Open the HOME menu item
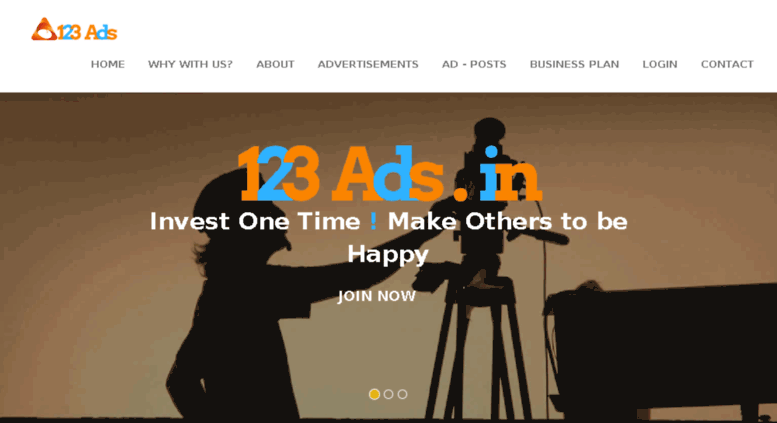Viewport: 777px width, 423px height. [108, 64]
